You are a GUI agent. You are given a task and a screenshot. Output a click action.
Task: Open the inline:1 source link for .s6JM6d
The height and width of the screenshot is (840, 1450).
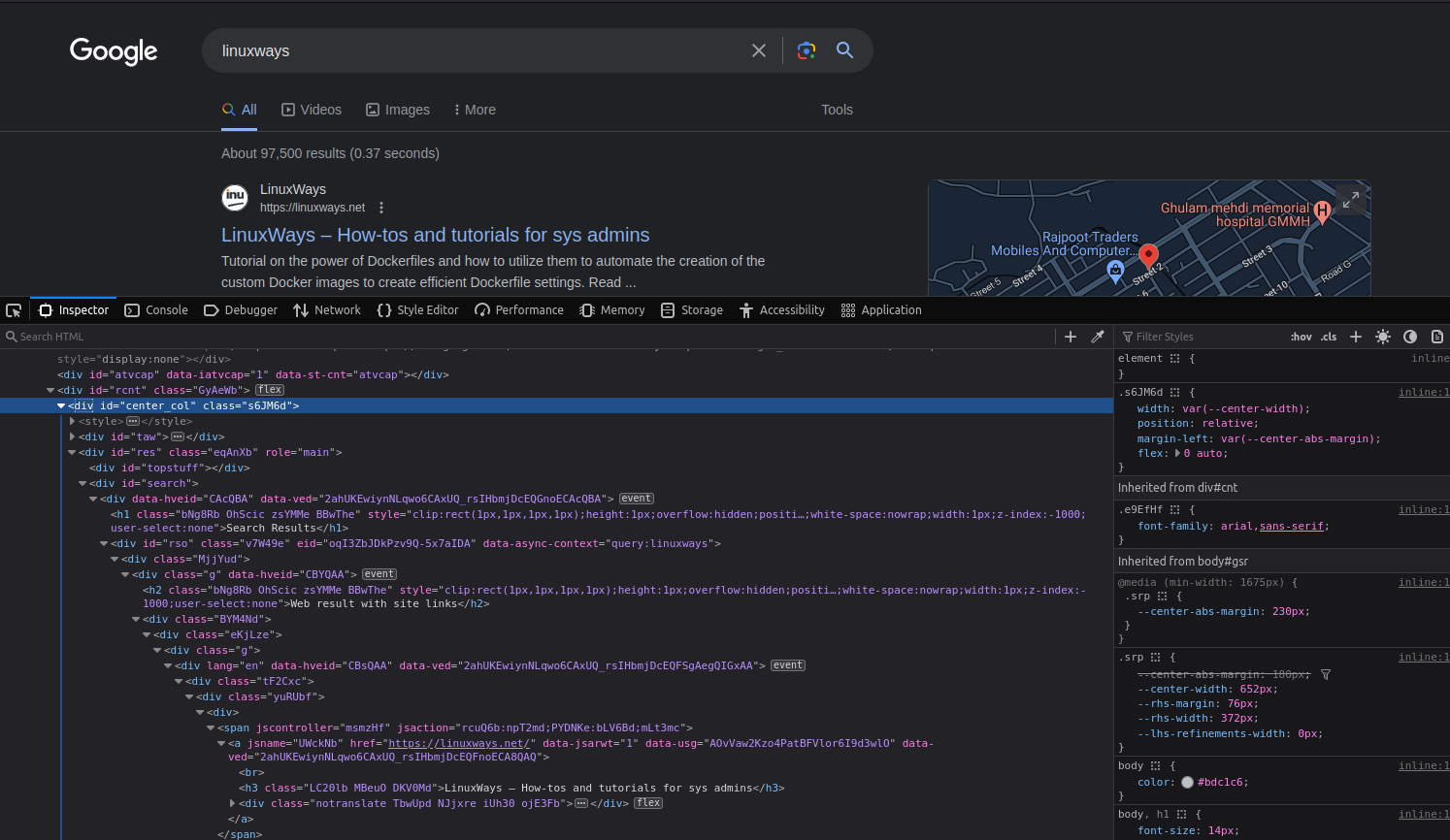tap(1424, 393)
